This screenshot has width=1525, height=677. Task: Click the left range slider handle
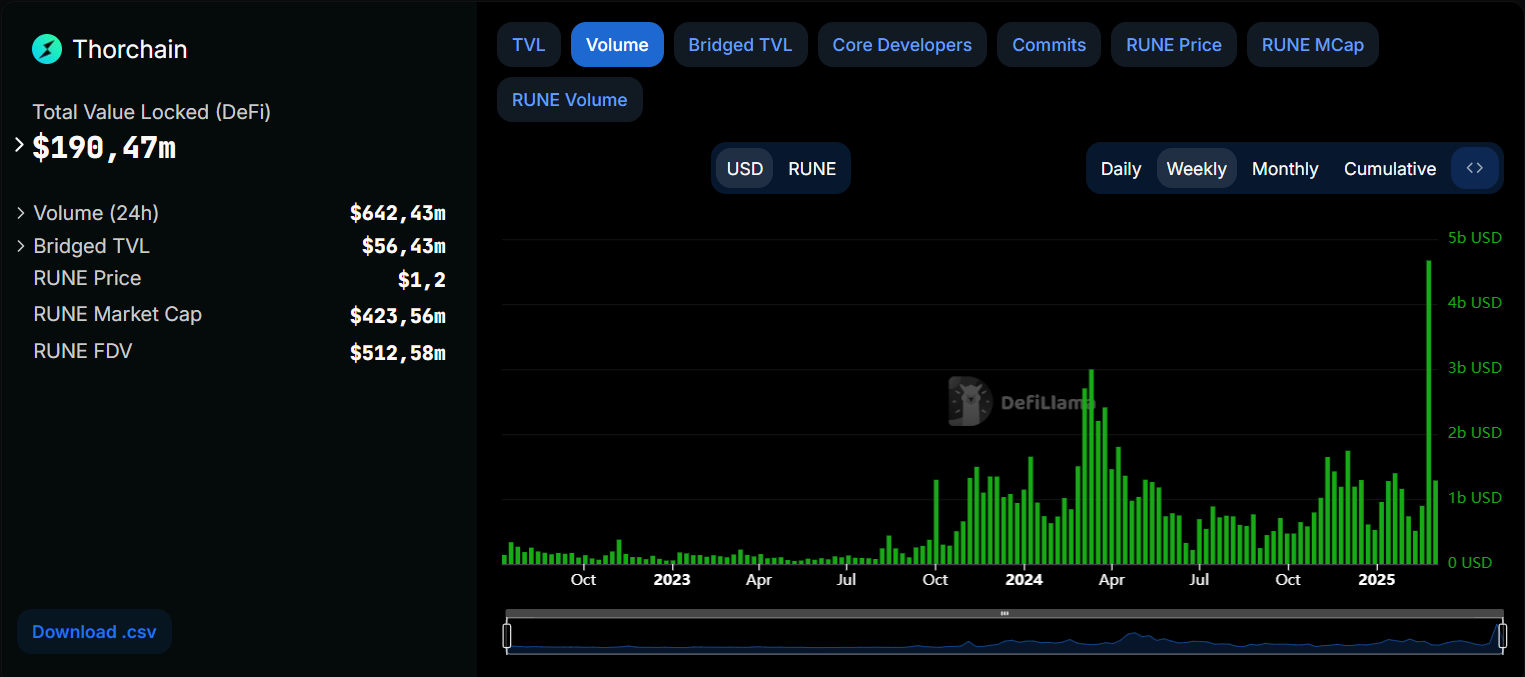pos(507,635)
